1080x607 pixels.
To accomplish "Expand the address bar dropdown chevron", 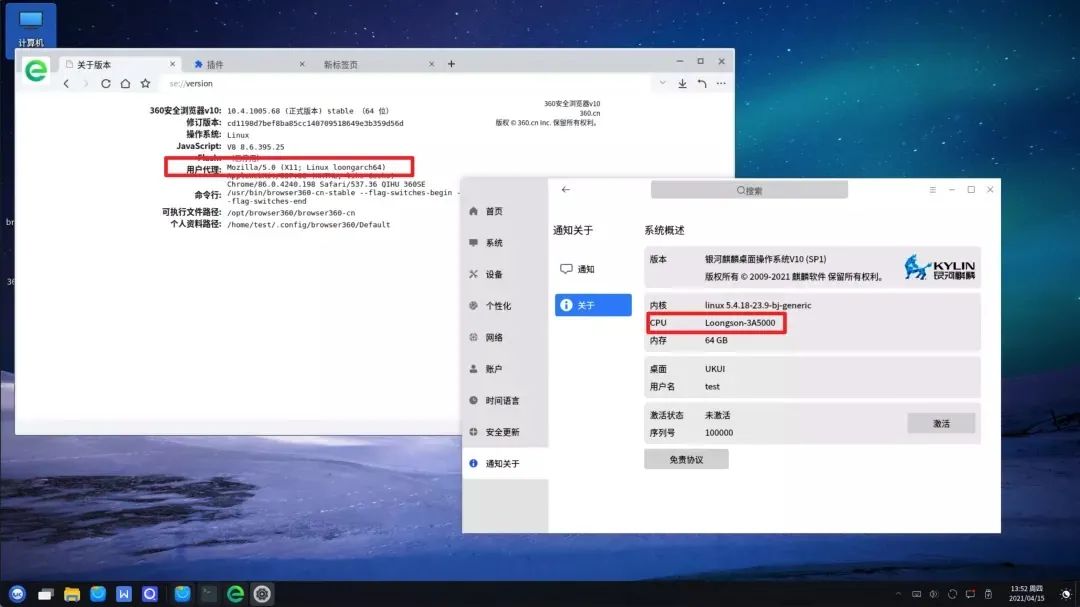I will 662,83.
